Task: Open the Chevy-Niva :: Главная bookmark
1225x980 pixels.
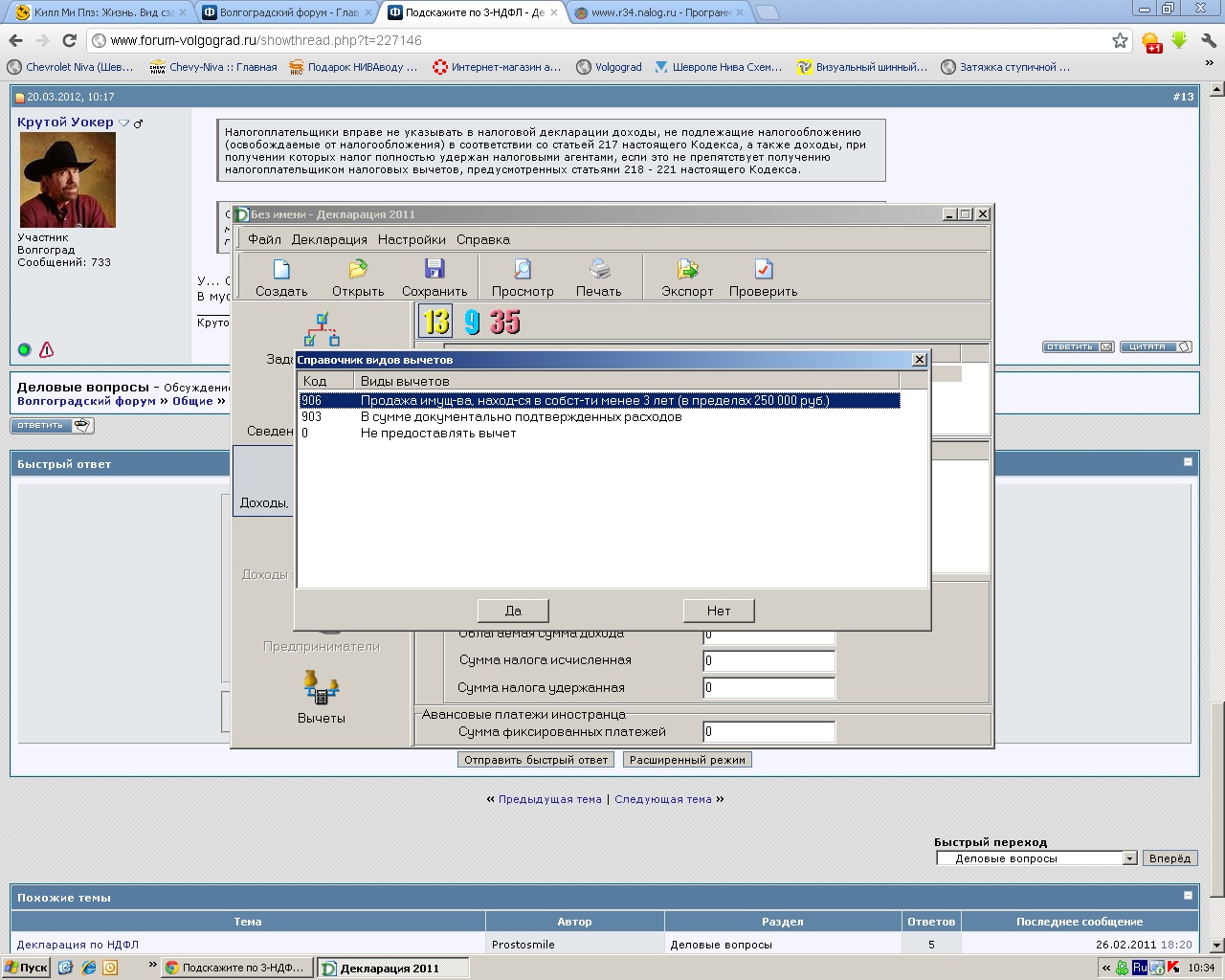Action: tap(213, 67)
